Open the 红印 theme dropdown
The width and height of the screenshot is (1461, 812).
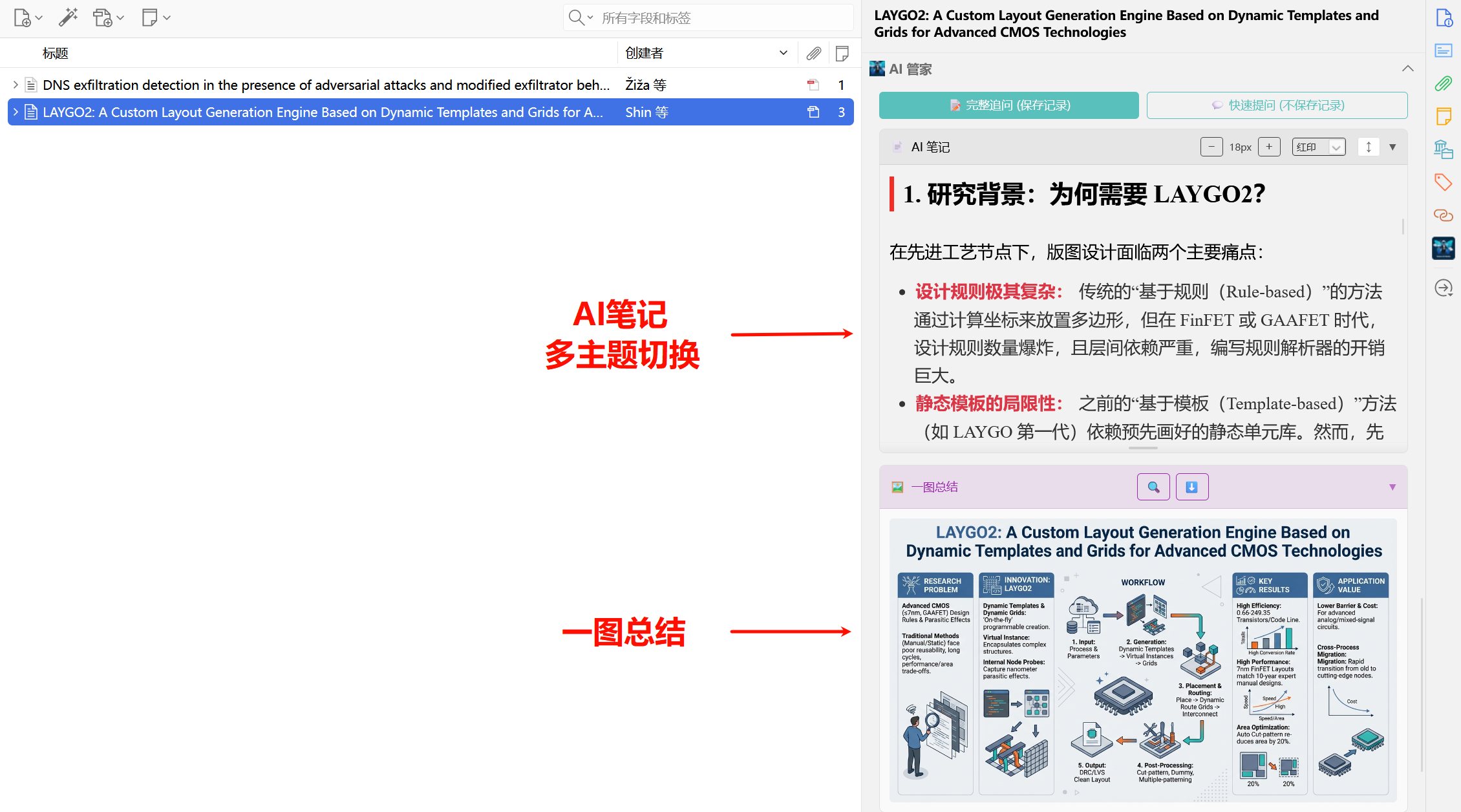[x=1318, y=147]
